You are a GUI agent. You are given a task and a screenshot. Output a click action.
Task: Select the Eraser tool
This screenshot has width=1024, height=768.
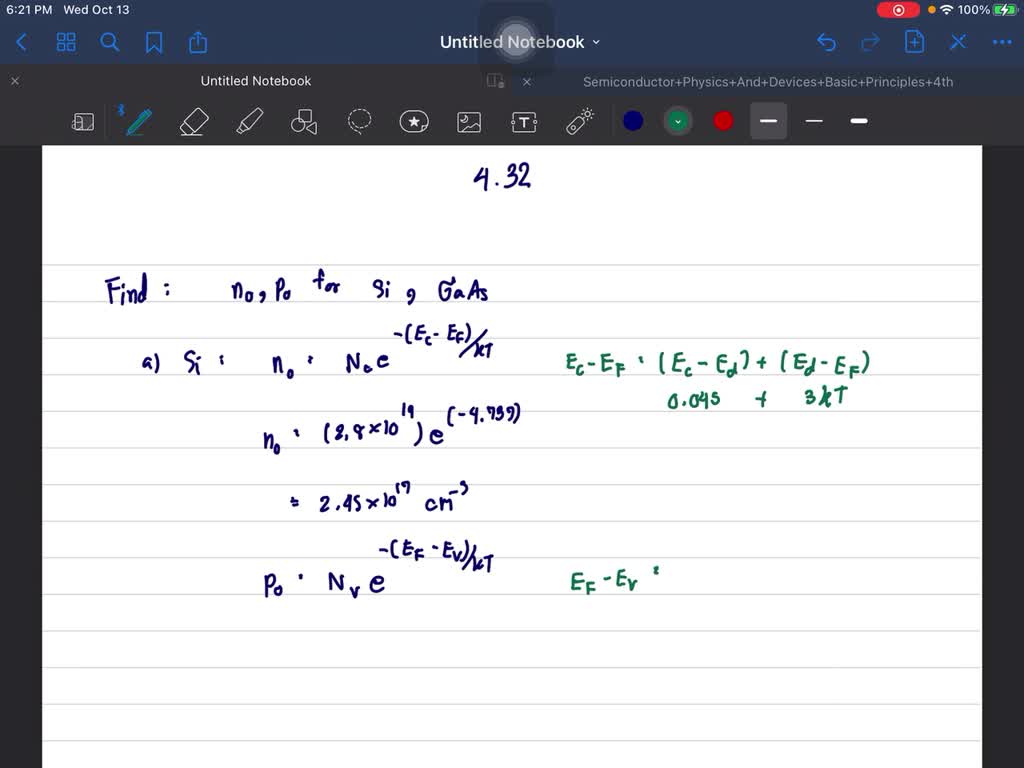(193, 121)
